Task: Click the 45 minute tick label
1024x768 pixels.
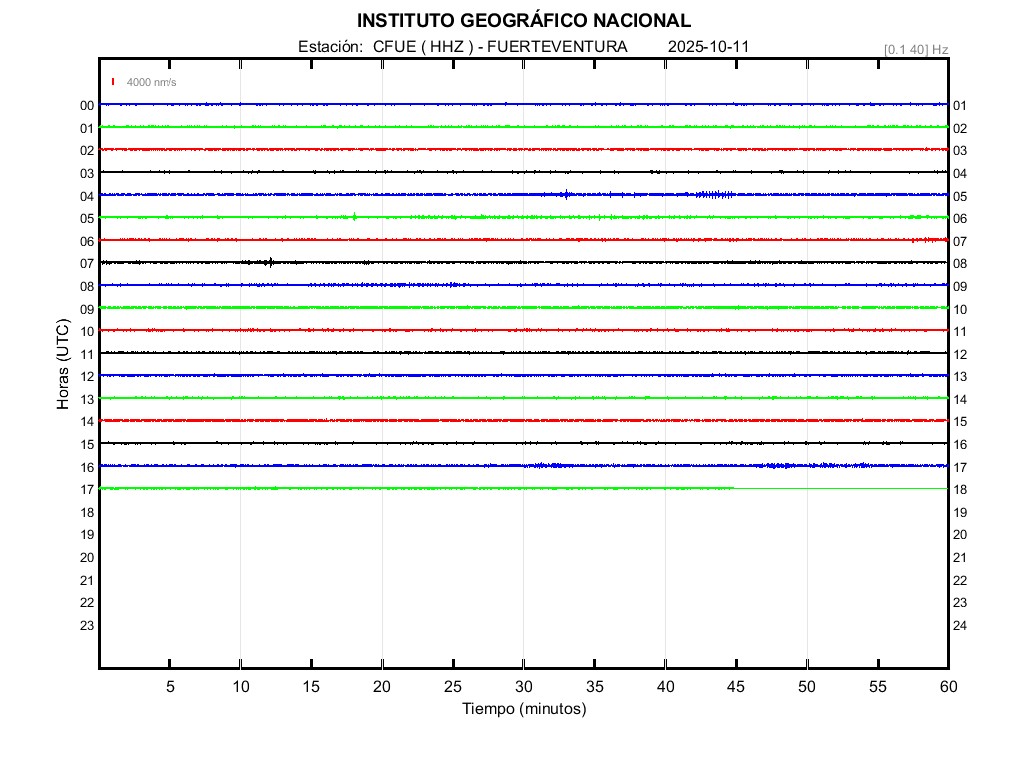Action: tap(736, 687)
